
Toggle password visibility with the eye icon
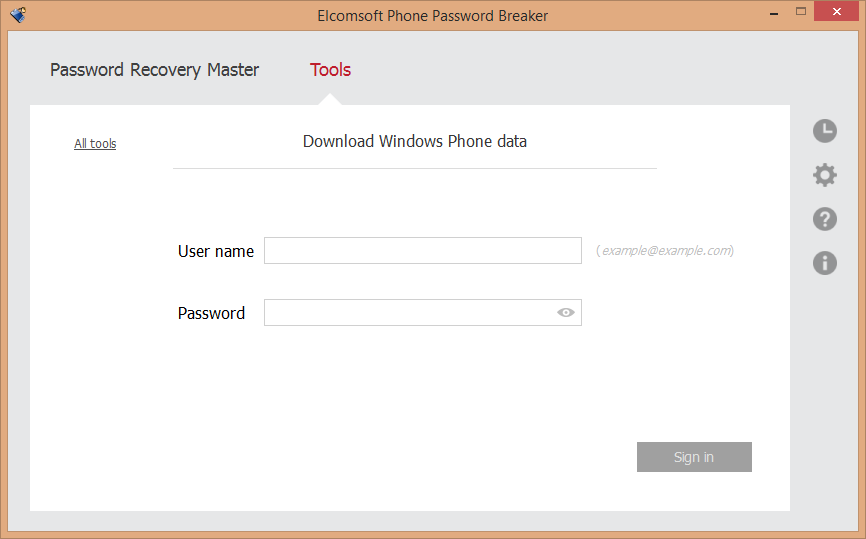[x=566, y=313]
